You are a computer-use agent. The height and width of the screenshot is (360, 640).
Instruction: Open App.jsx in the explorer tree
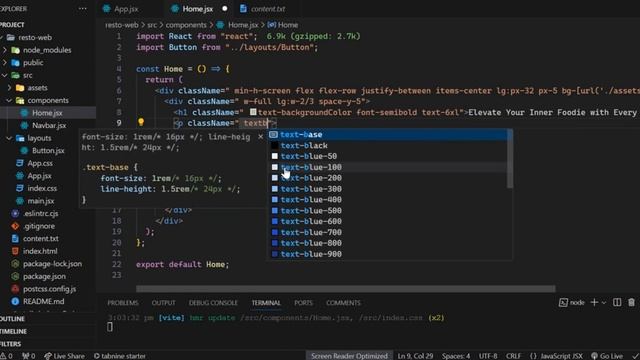(x=40, y=176)
